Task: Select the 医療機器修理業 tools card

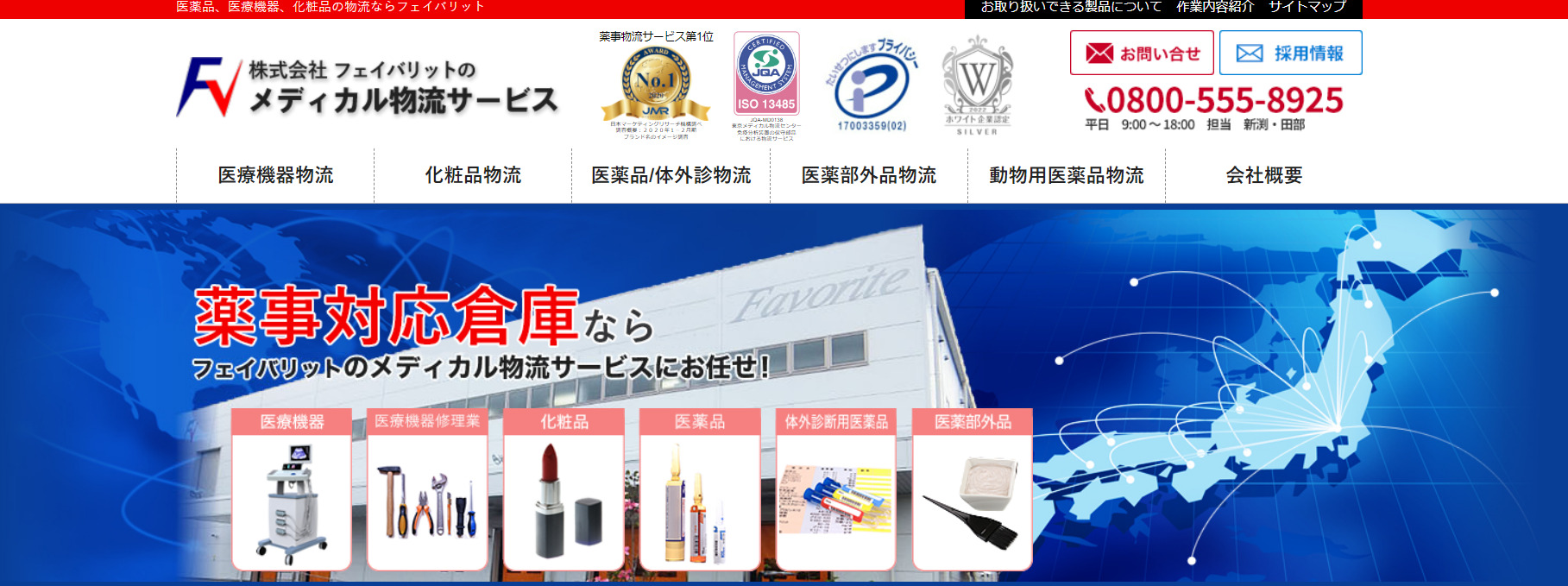Action: (427, 489)
